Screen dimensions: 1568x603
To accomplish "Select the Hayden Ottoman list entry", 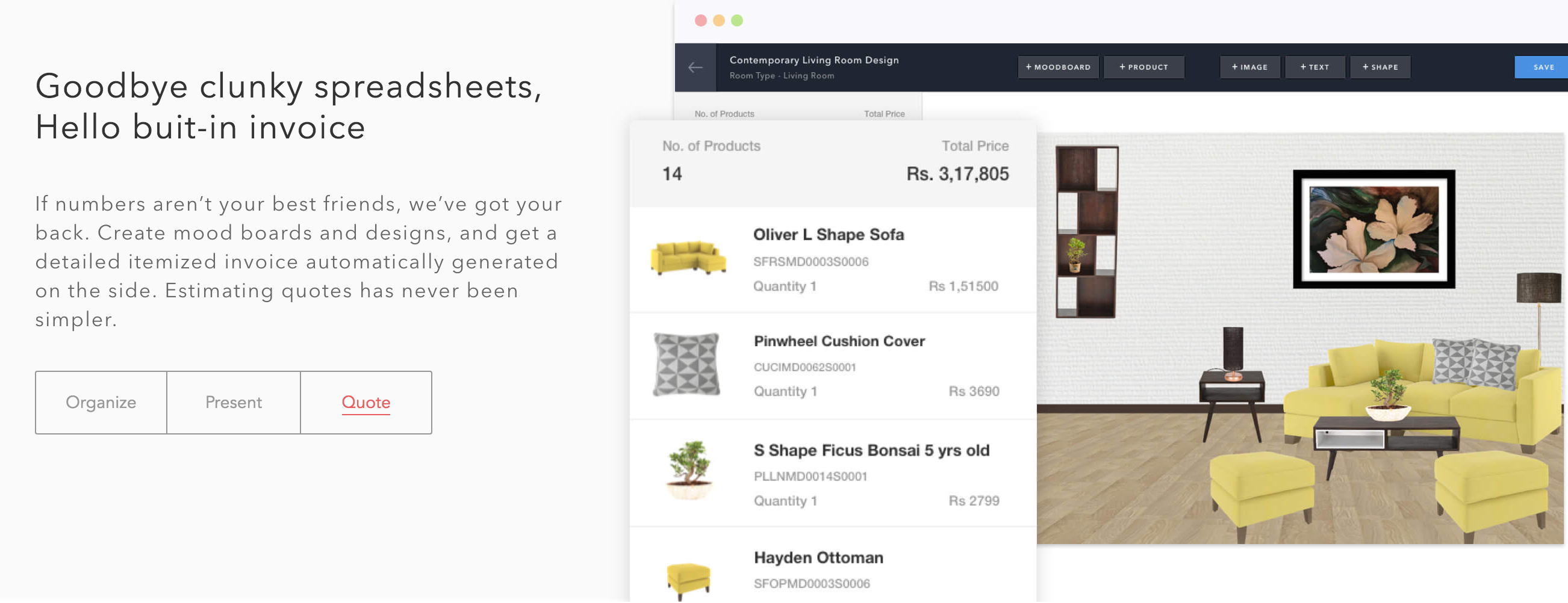I will tap(819, 557).
